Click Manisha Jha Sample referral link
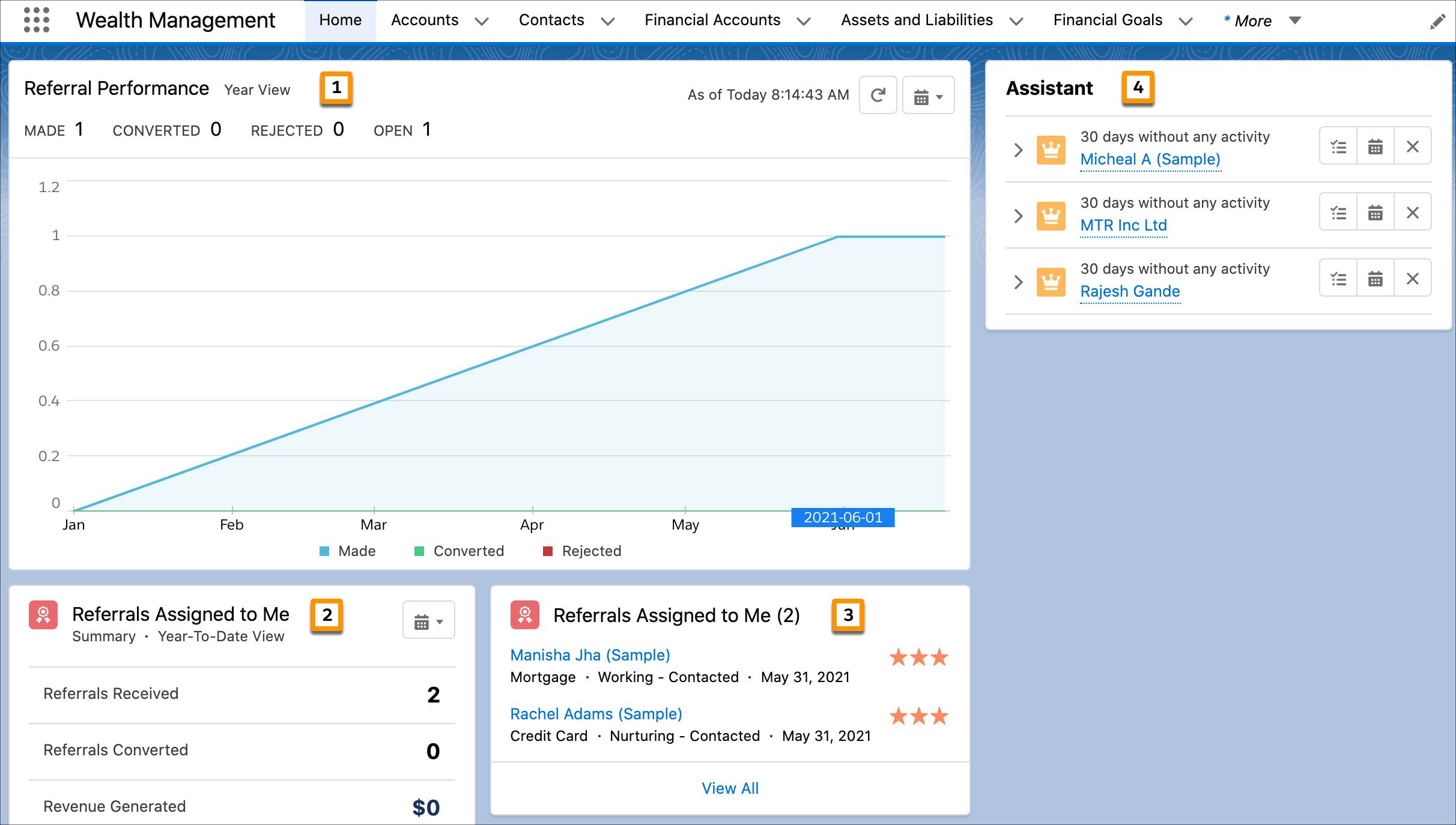 pyautogui.click(x=590, y=655)
